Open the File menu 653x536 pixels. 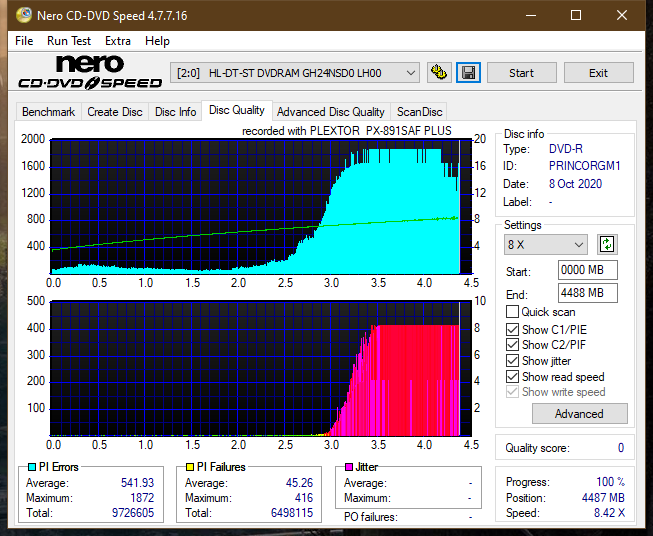click(24, 41)
